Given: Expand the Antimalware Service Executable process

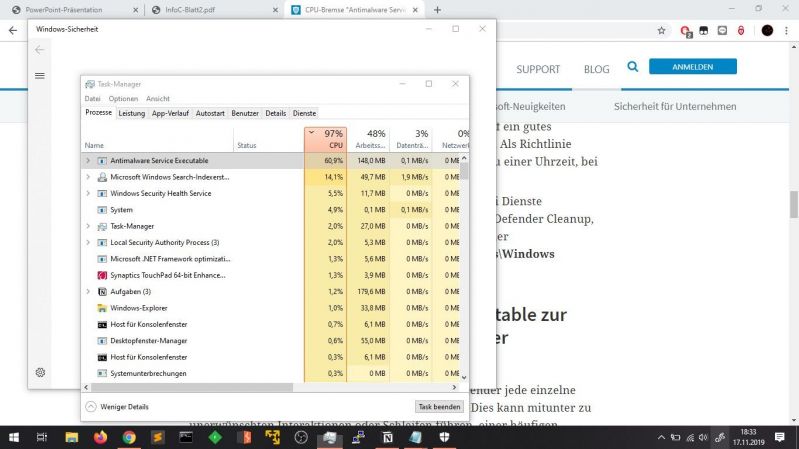Looking at the screenshot, I should click(88, 160).
